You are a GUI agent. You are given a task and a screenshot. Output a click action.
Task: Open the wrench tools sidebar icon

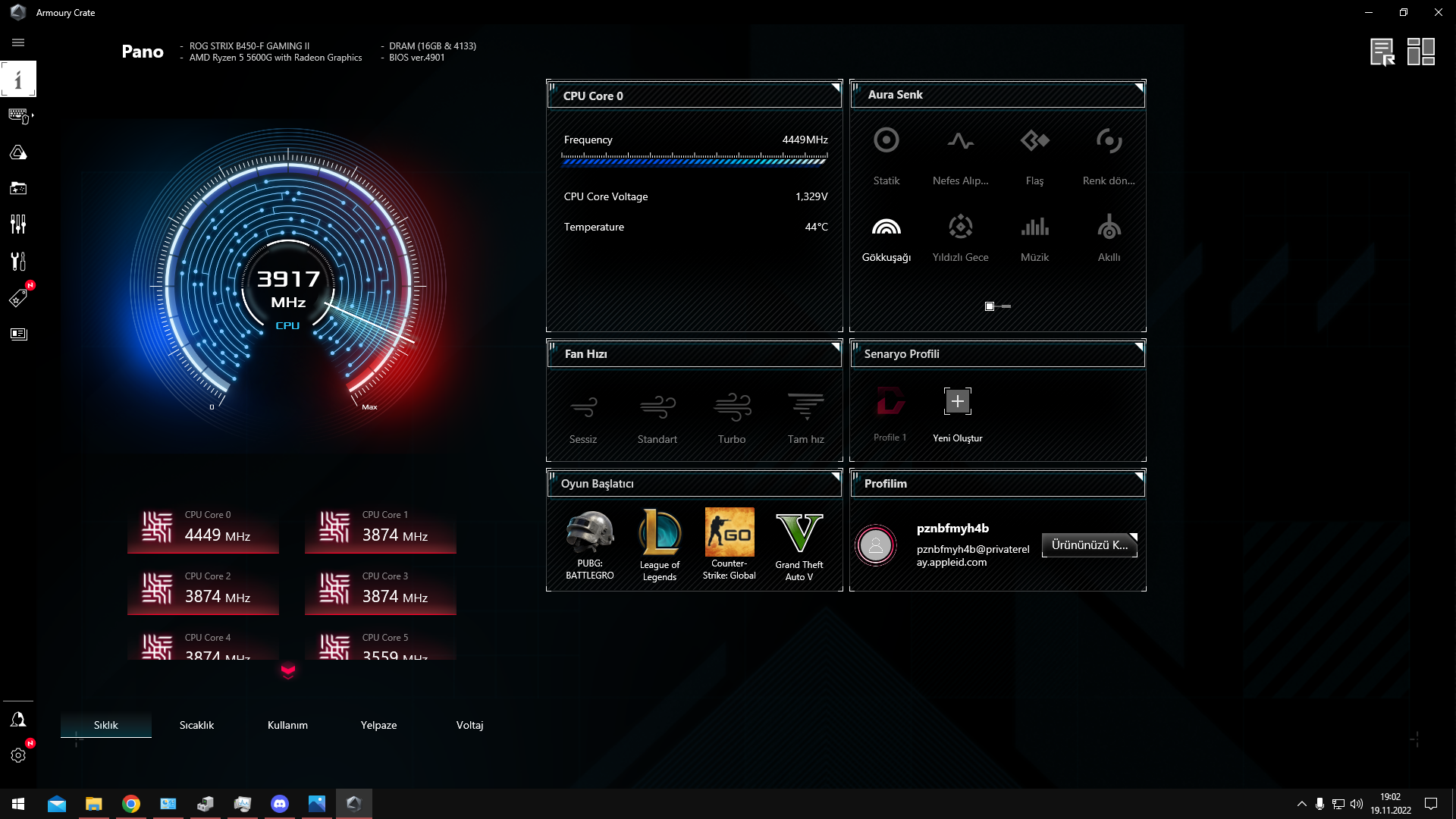(x=18, y=262)
